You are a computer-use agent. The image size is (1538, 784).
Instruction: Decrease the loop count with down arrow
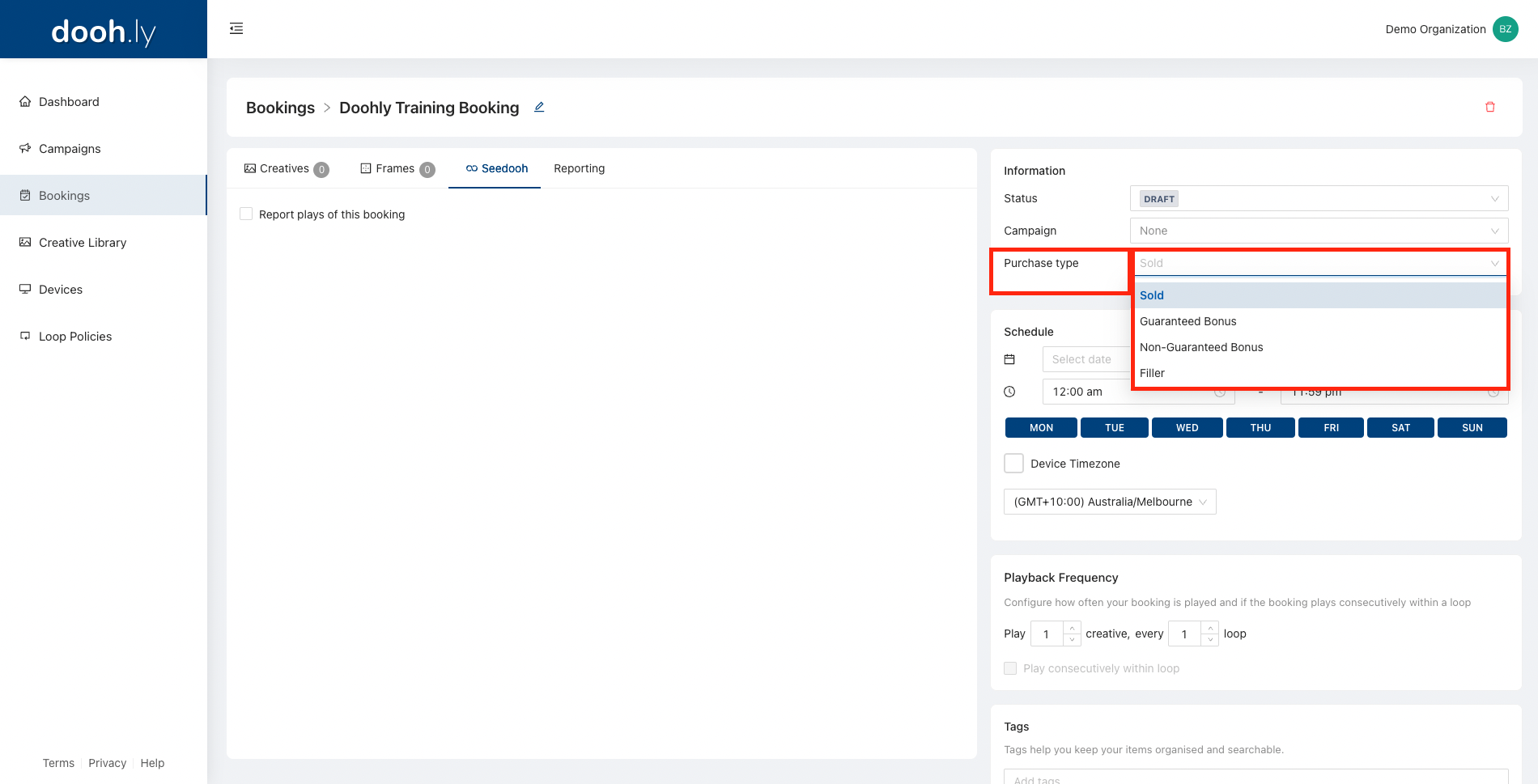(1210, 640)
